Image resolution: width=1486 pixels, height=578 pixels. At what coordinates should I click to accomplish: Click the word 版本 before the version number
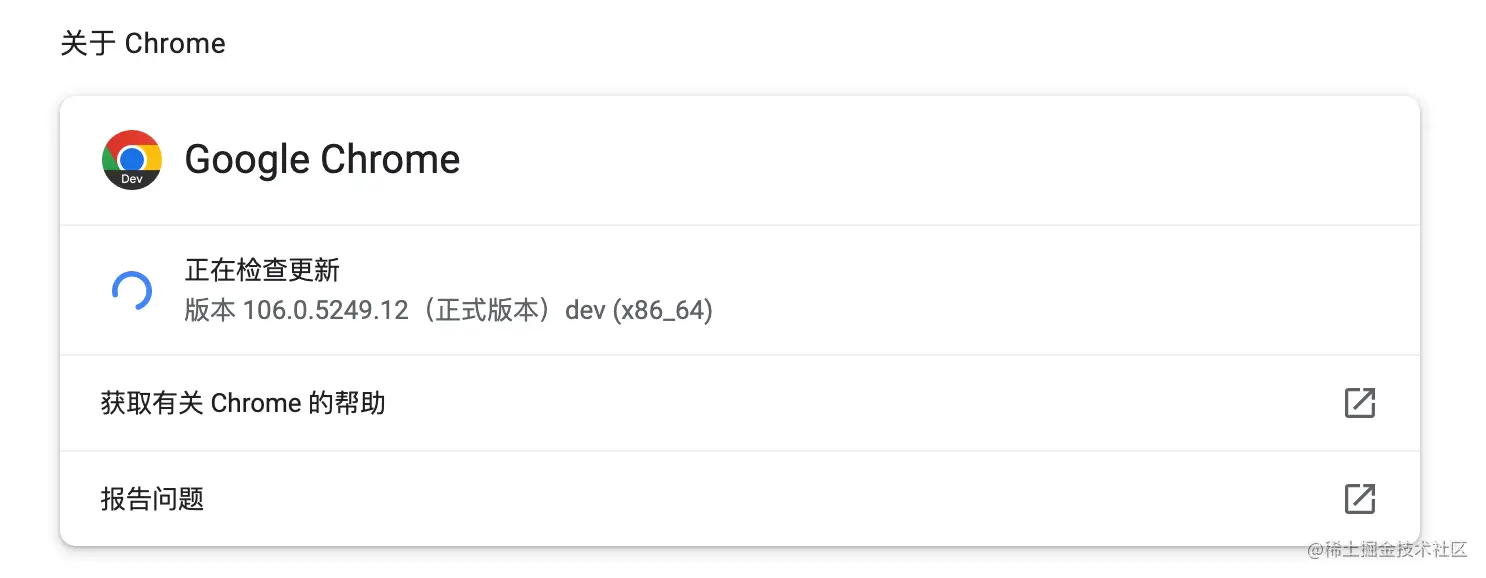coord(210,311)
